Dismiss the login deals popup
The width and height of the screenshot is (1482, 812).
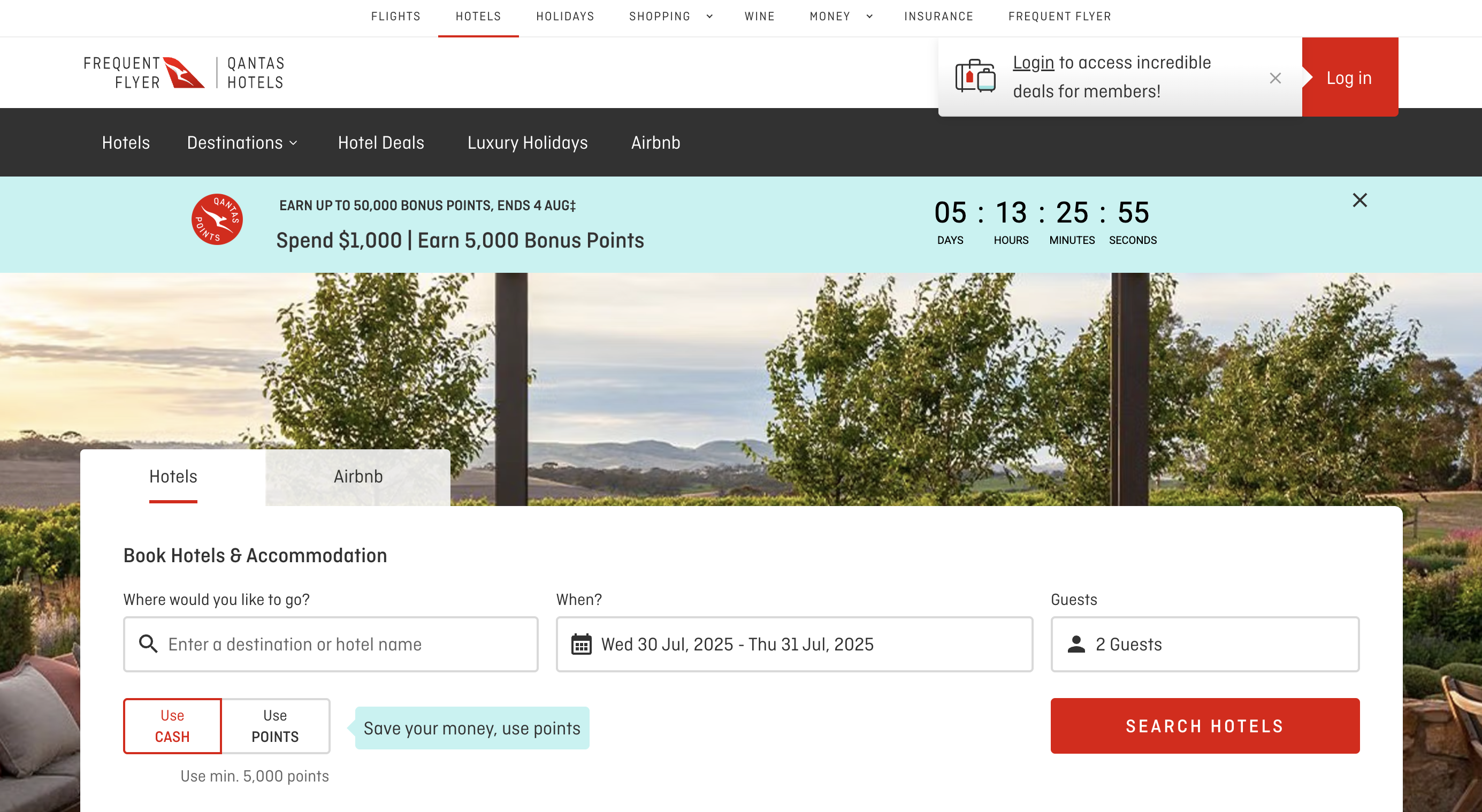point(1275,78)
